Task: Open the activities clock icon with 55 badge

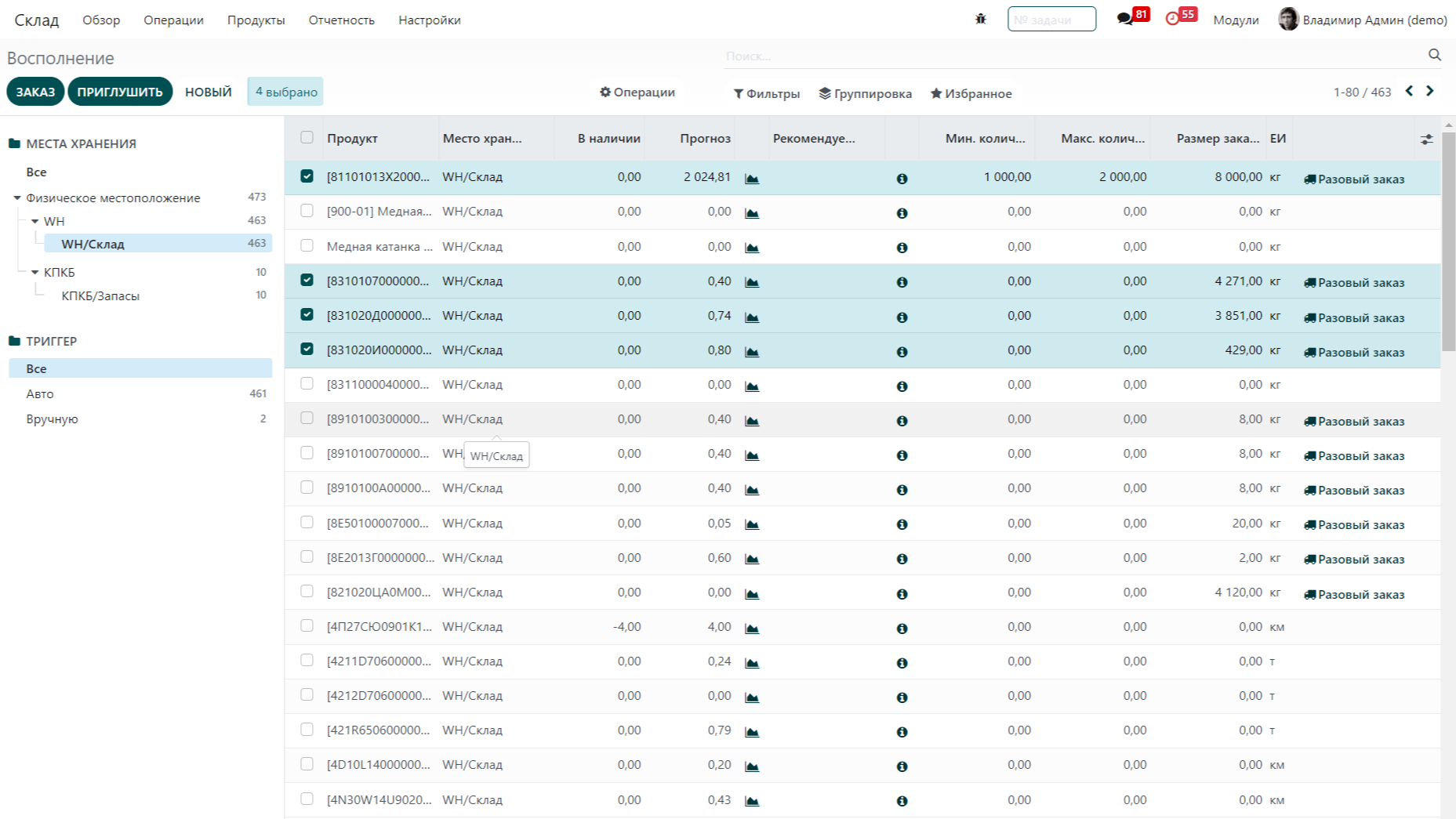Action: tap(1172, 19)
